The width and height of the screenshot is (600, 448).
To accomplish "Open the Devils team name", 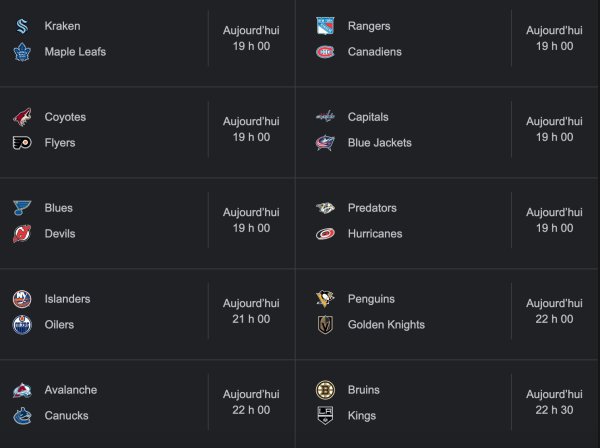I will [x=59, y=234].
